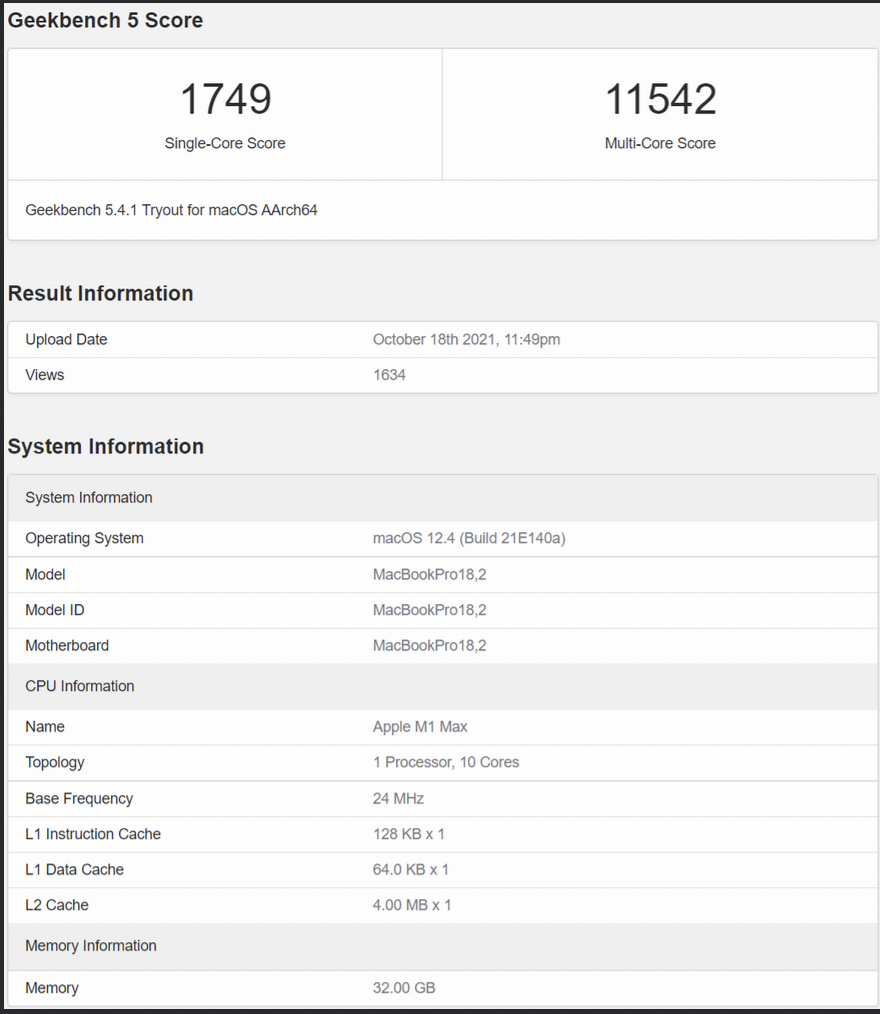Screen dimensions: 880x1014
Task: Select the upload date October 18th 2021
Action: pos(466,339)
